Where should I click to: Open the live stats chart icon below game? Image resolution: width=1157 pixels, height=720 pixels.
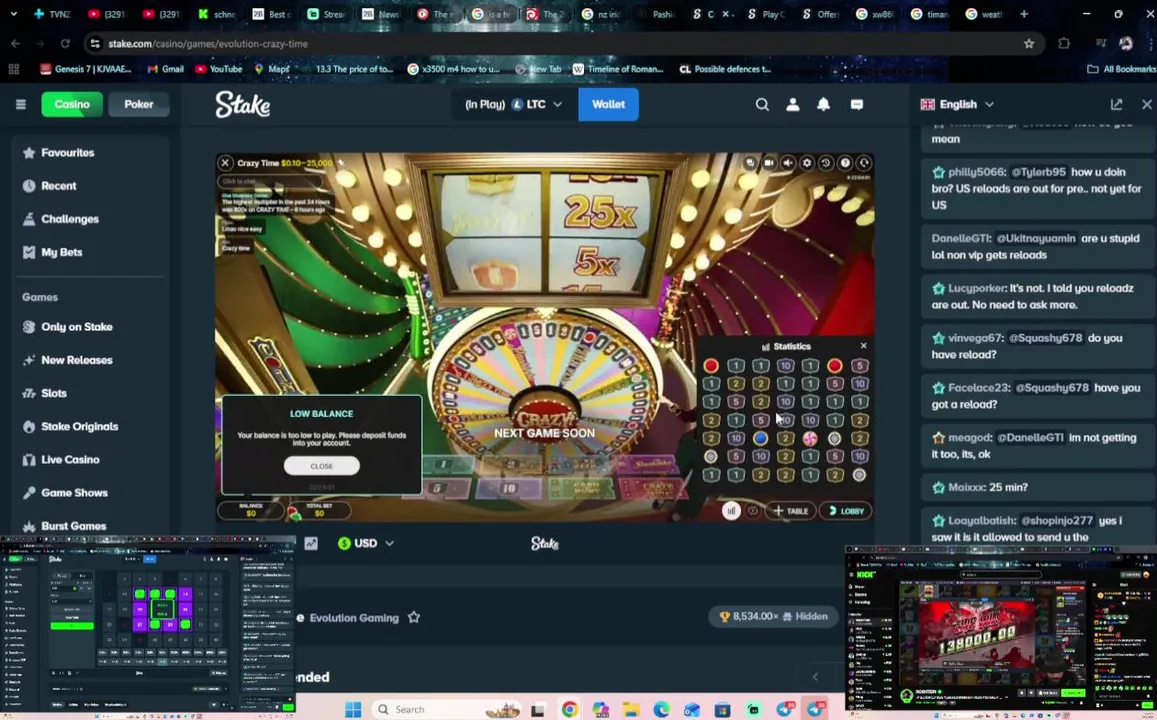(311, 543)
